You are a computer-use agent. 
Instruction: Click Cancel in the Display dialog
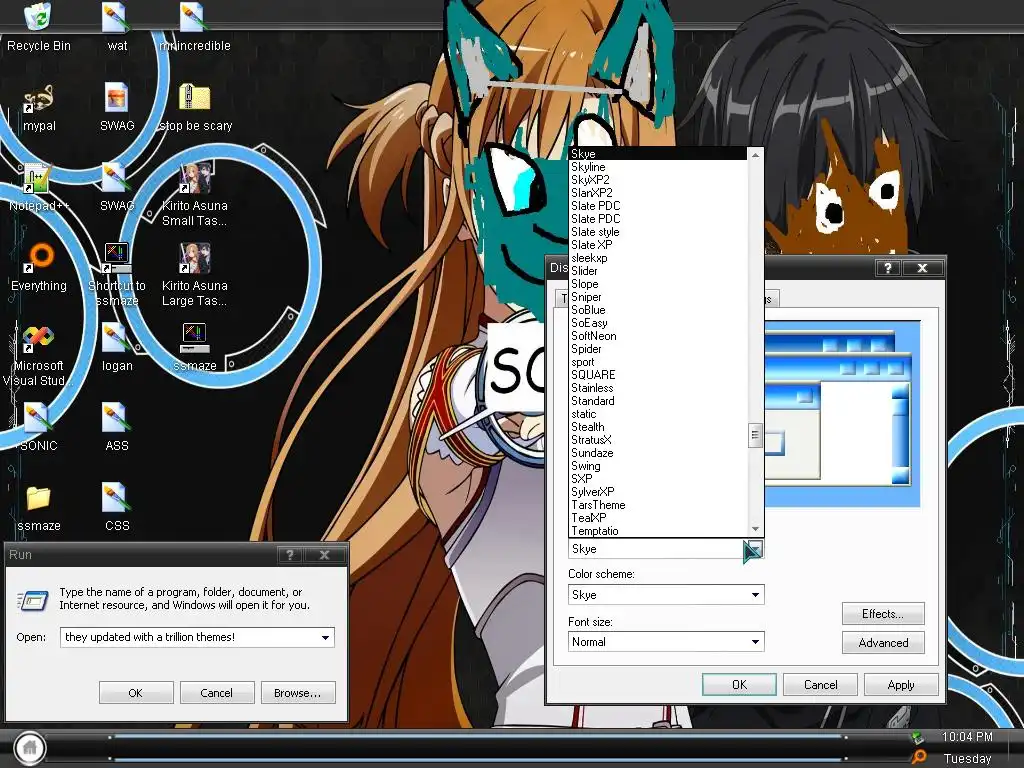click(x=820, y=685)
